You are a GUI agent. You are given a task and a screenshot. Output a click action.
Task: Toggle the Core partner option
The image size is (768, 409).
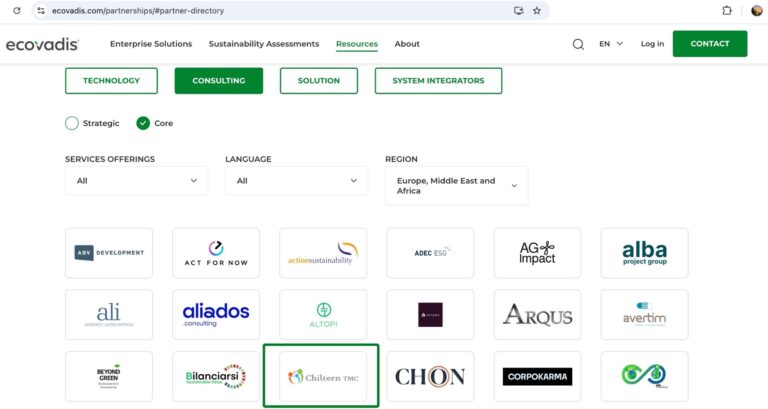pyautogui.click(x=143, y=123)
